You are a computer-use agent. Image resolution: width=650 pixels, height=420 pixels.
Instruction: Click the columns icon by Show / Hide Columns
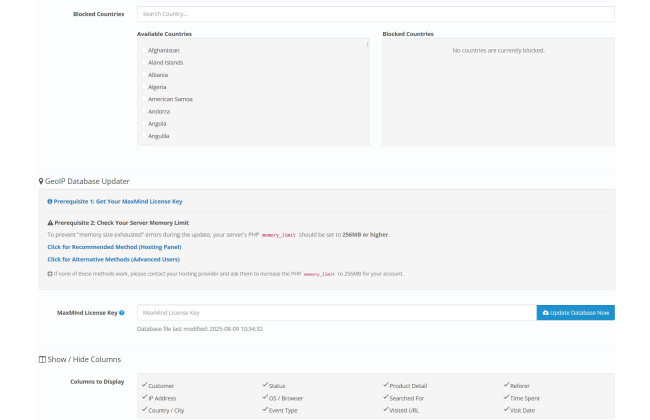pyautogui.click(x=42, y=359)
